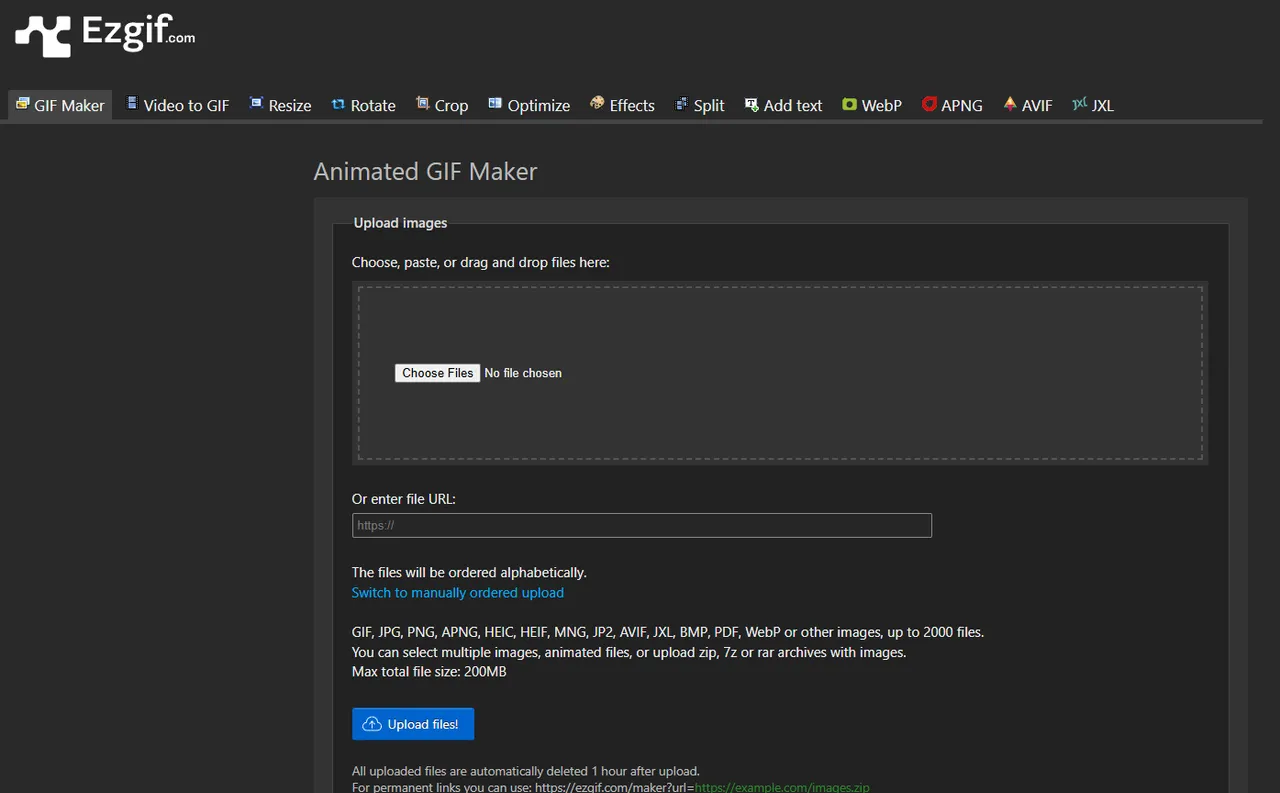Click the green WebP icon
The image size is (1280, 793).
(849, 104)
